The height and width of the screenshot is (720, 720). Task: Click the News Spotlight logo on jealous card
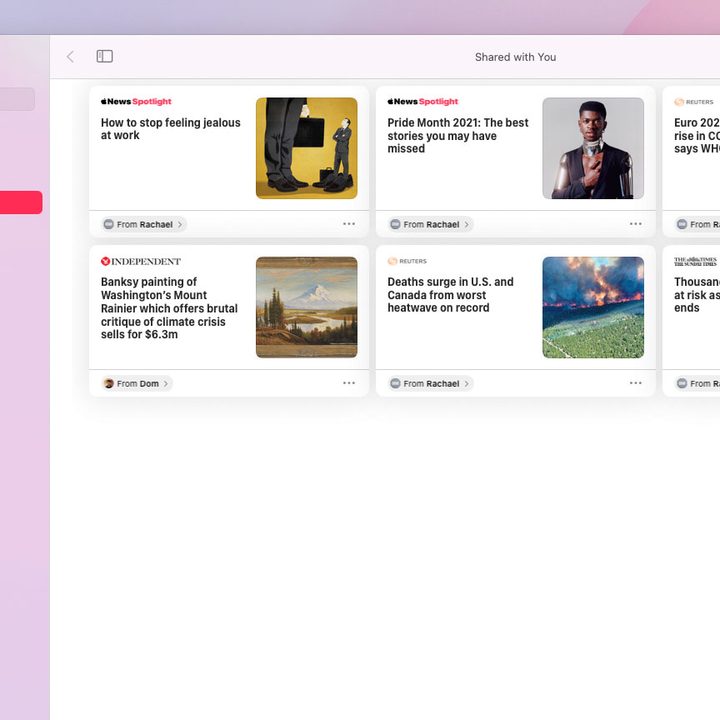pyautogui.click(x=136, y=101)
